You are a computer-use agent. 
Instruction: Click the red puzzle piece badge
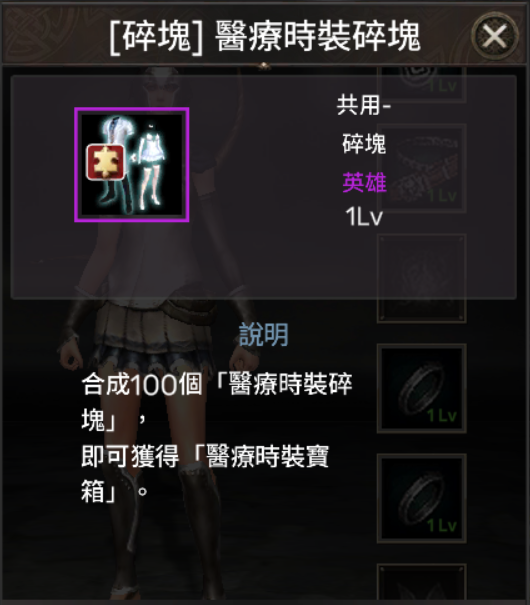(106, 162)
